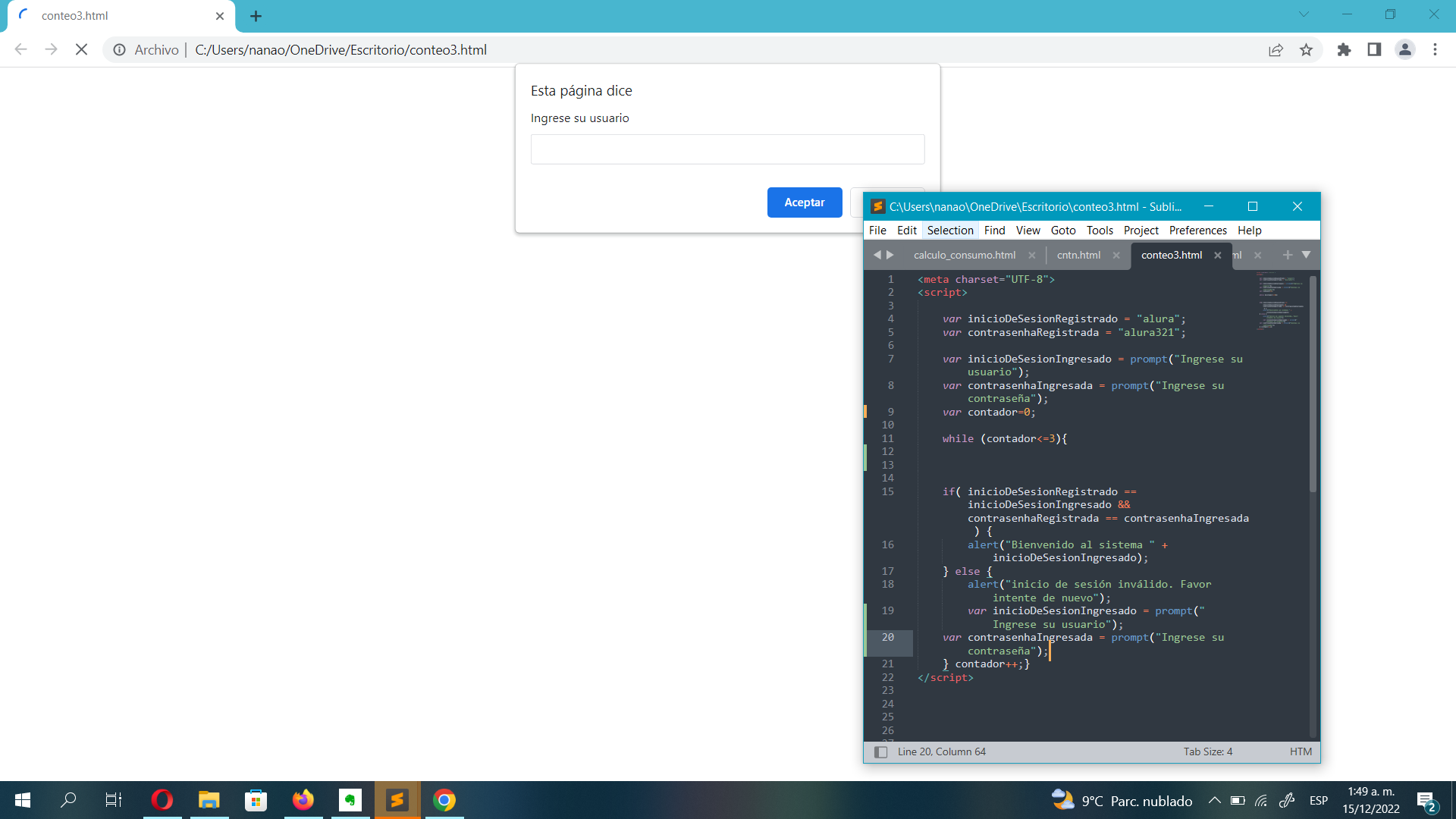Close conteo3.html tab in Sublime
1456x819 pixels.
pos(1218,256)
